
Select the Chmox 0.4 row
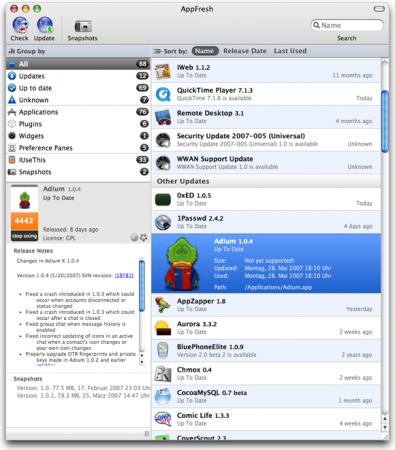(266, 374)
